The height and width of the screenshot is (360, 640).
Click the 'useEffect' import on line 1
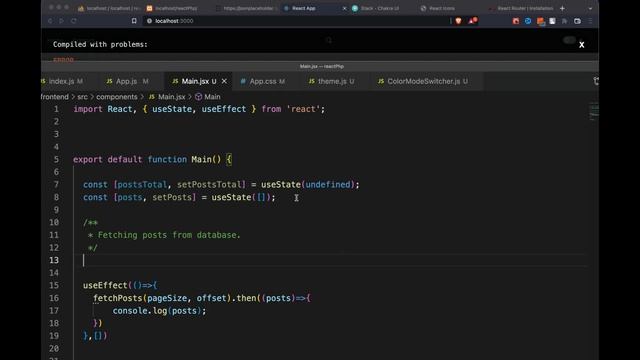(224, 109)
